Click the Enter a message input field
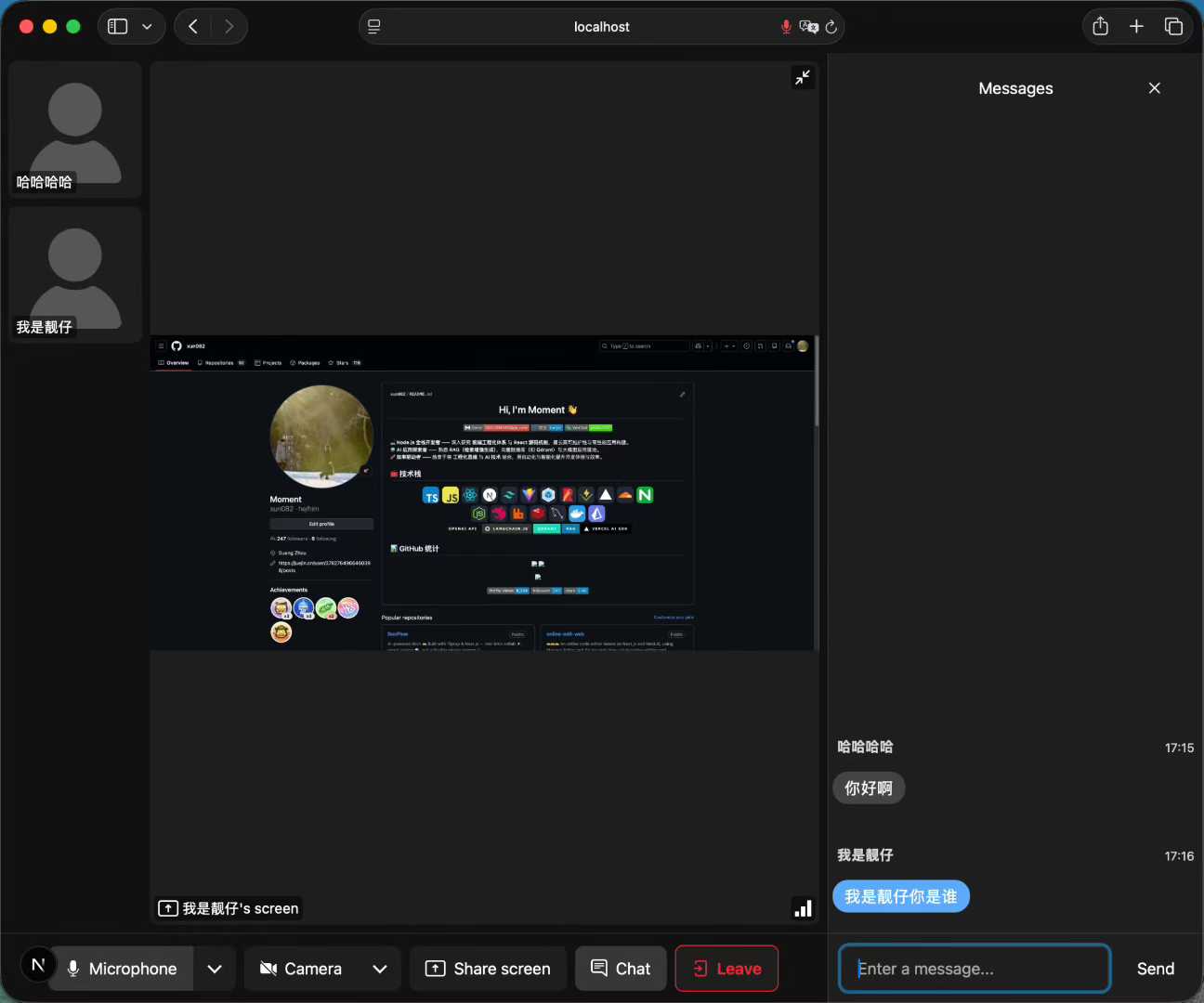This screenshot has height=1003, width=1204. point(974,968)
